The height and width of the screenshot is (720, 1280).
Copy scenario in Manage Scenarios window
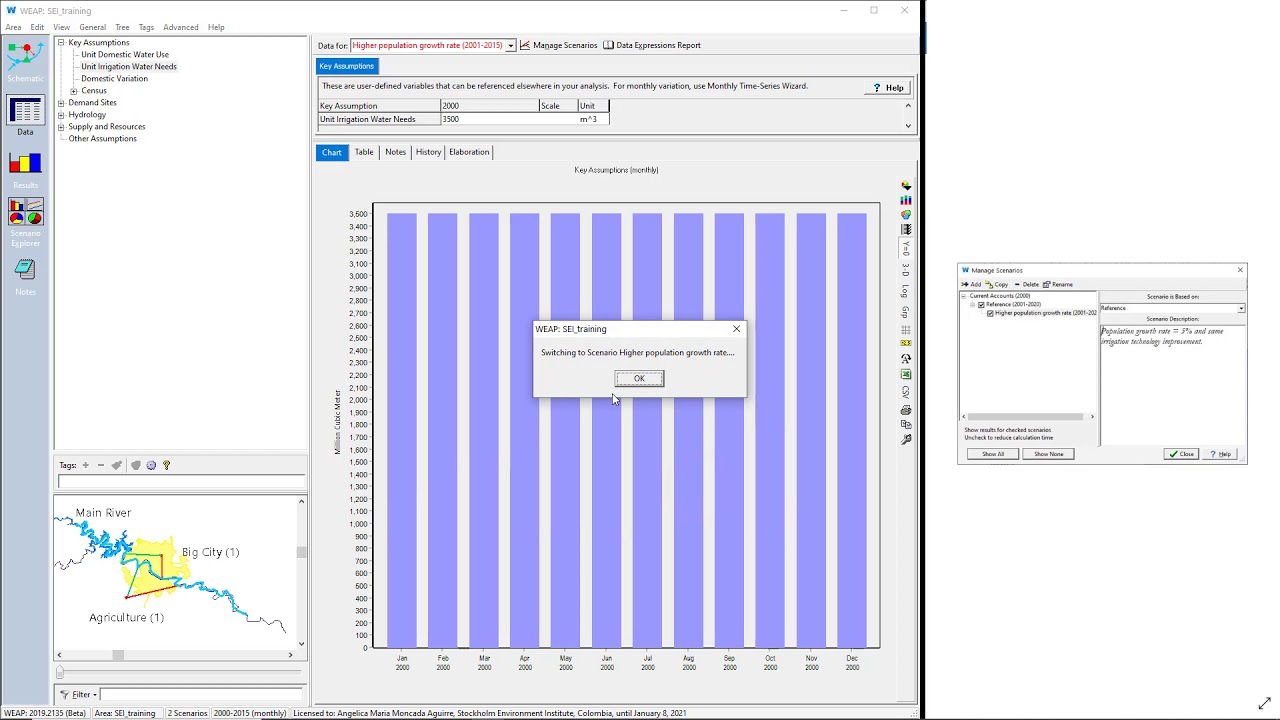point(997,284)
